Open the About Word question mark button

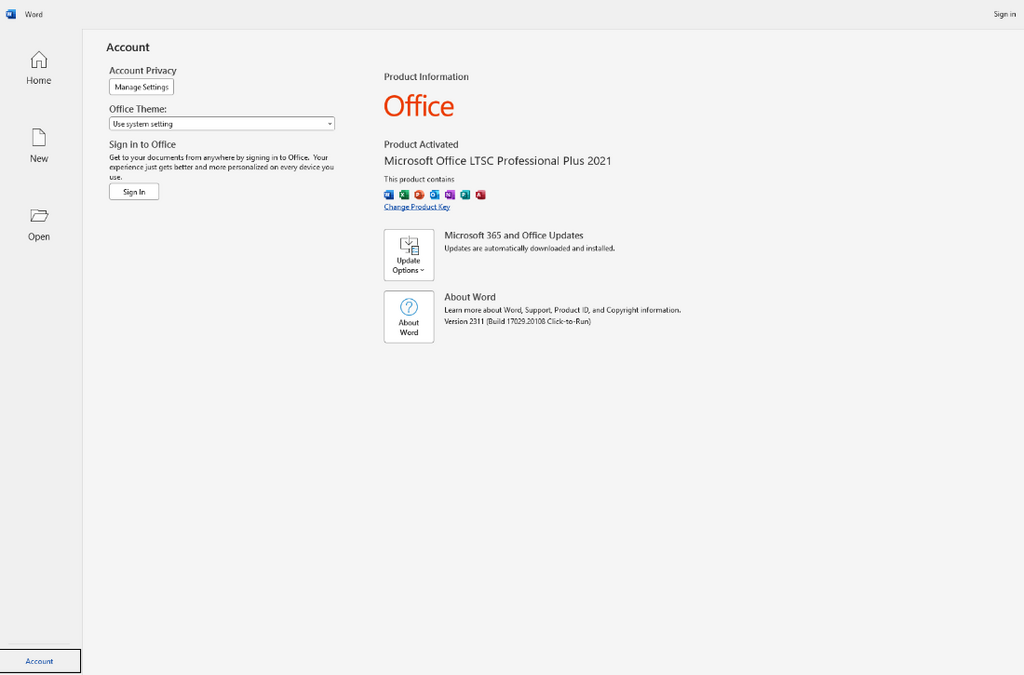[409, 317]
